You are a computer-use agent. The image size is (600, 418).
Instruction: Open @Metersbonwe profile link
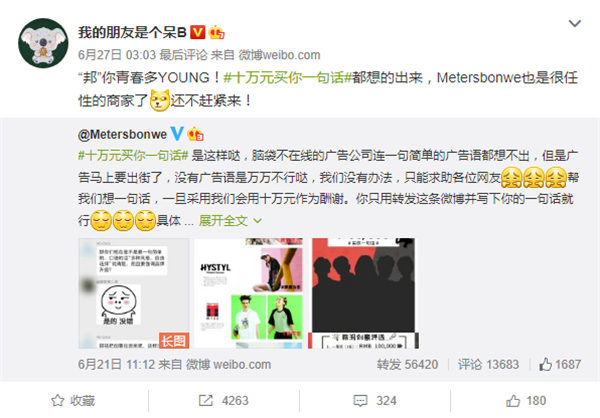tap(122, 134)
